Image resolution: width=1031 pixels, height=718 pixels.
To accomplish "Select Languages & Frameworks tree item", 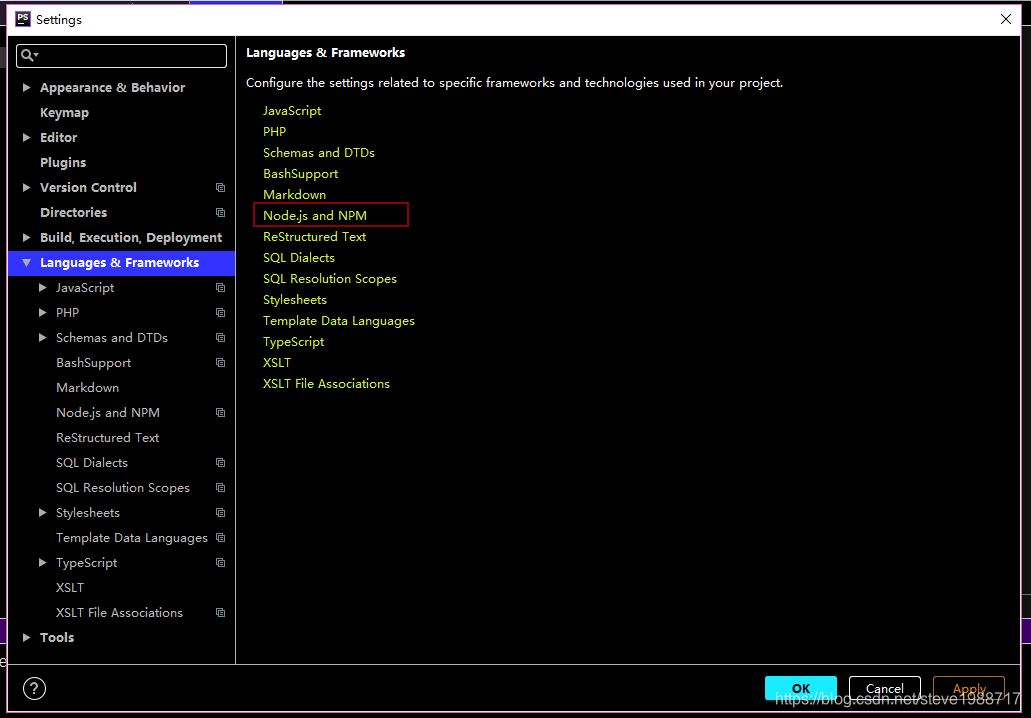I will [121, 263].
